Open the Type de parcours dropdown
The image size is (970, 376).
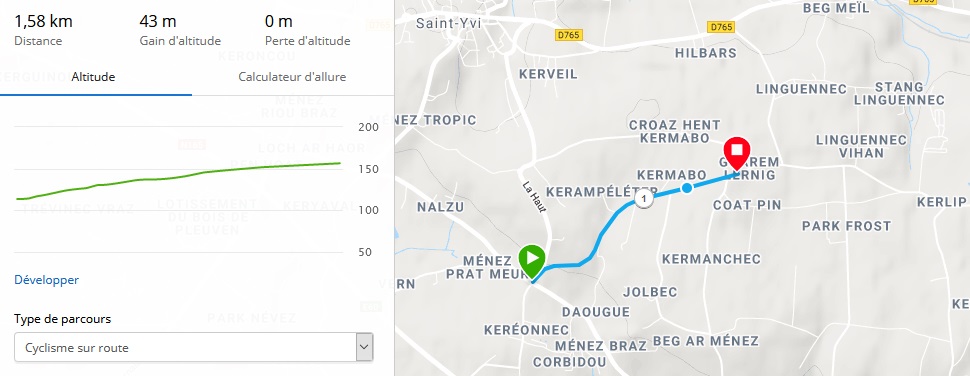194,348
